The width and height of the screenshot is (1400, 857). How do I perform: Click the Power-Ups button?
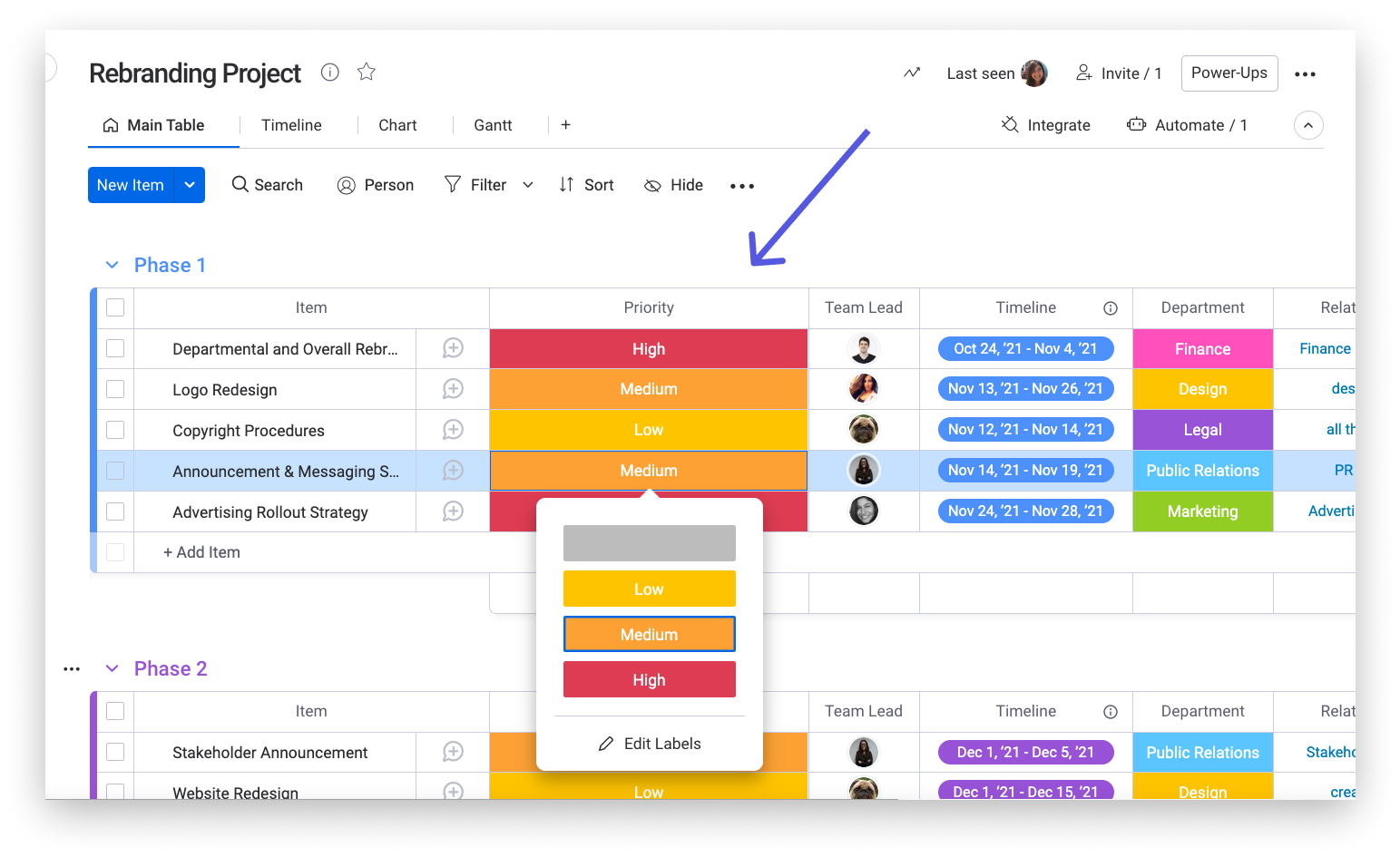pos(1229,73)
